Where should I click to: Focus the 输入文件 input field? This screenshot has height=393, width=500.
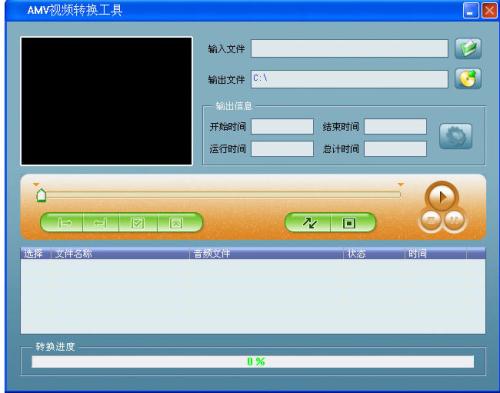click(349, 49)
